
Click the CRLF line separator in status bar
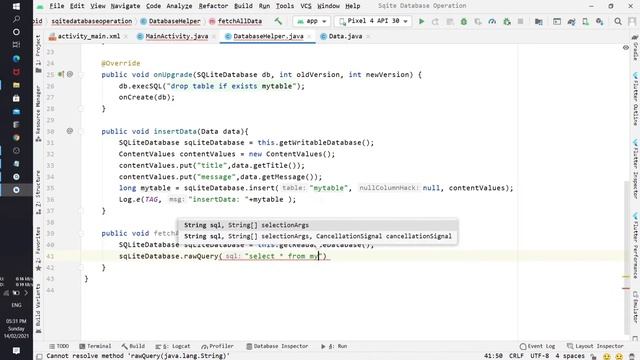click(x=516, y=356)
